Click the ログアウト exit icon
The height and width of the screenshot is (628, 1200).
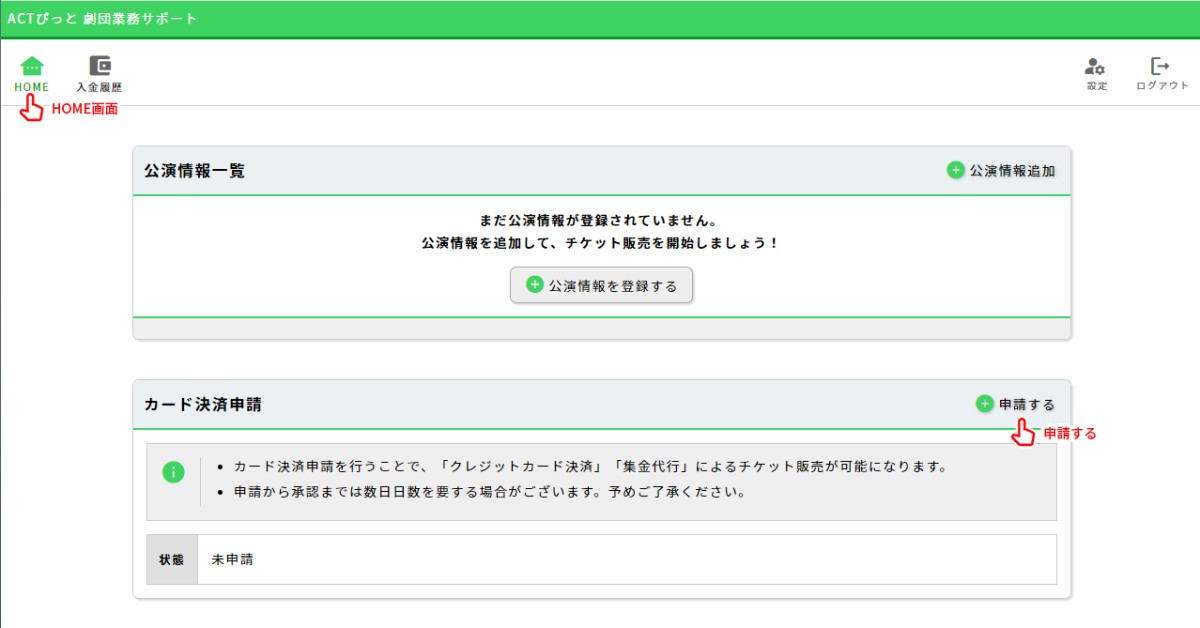tap(1161, 67)
